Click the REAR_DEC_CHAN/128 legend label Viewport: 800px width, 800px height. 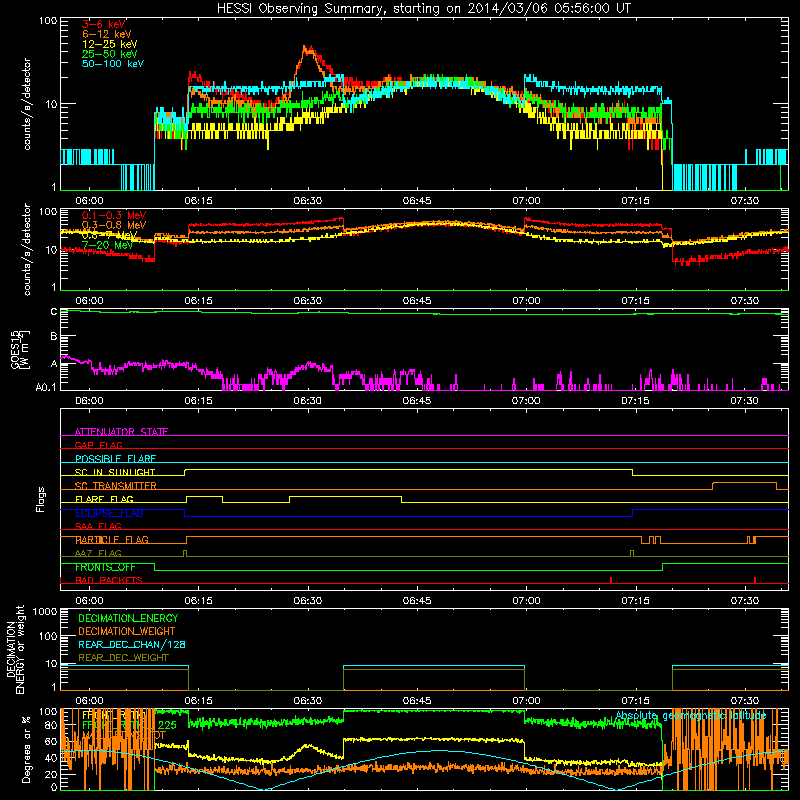click(132, 644)
